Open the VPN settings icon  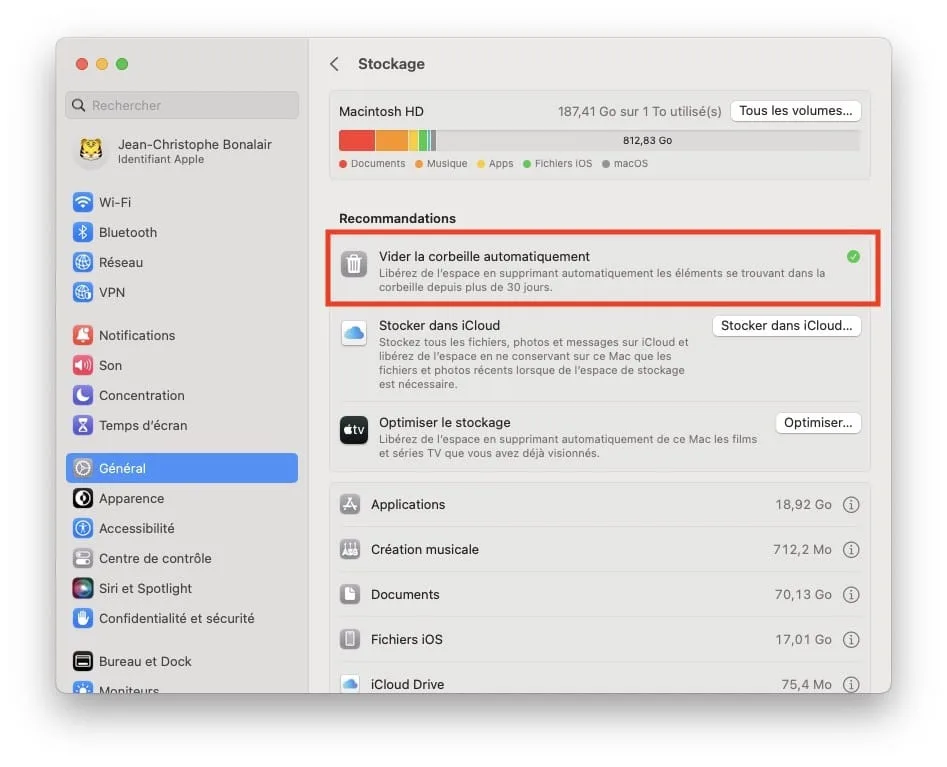tap(83, 292)
